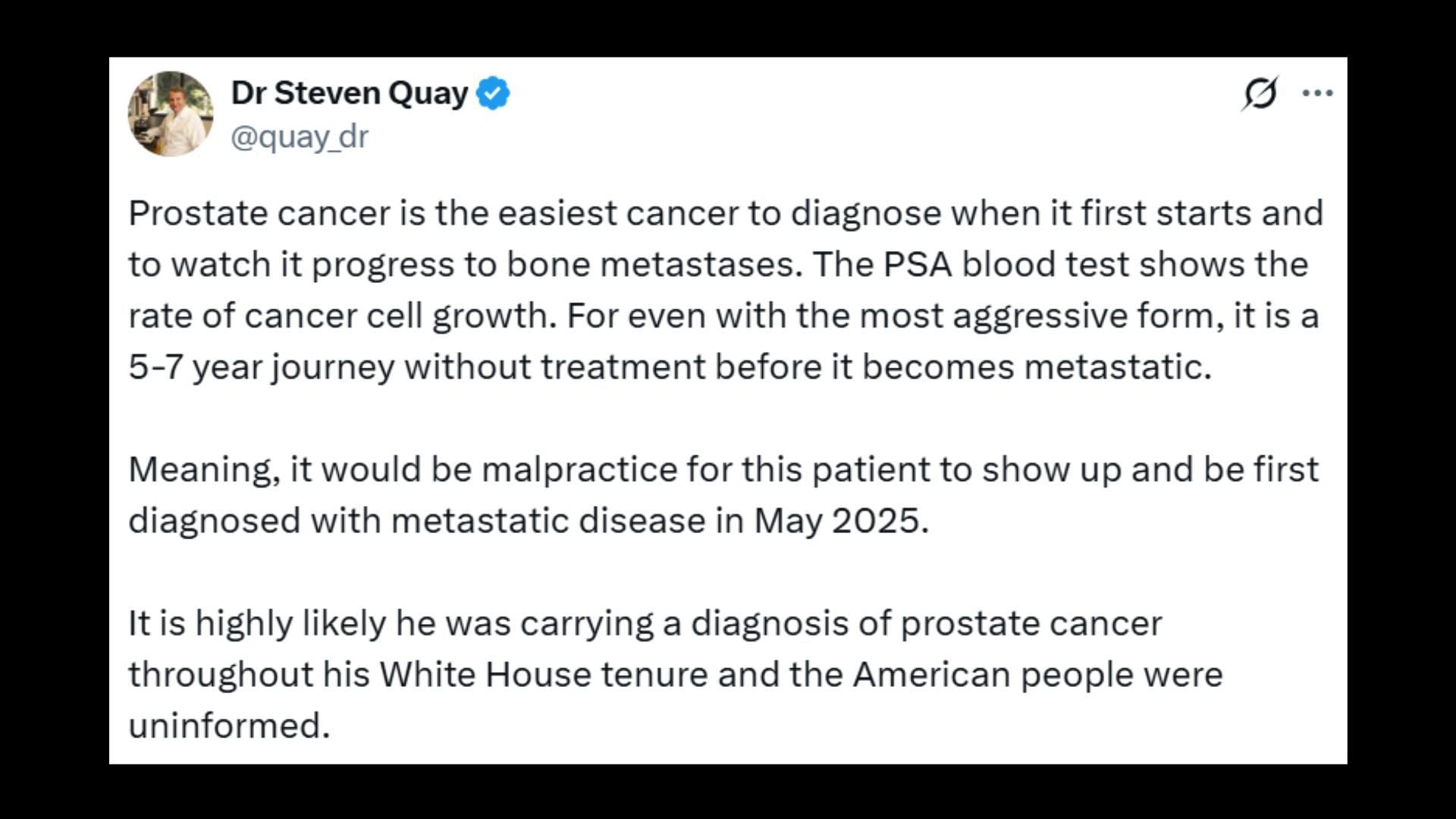Click the word "diagnose" in the first line
The image size is (1456, 819).
(867, 213)
